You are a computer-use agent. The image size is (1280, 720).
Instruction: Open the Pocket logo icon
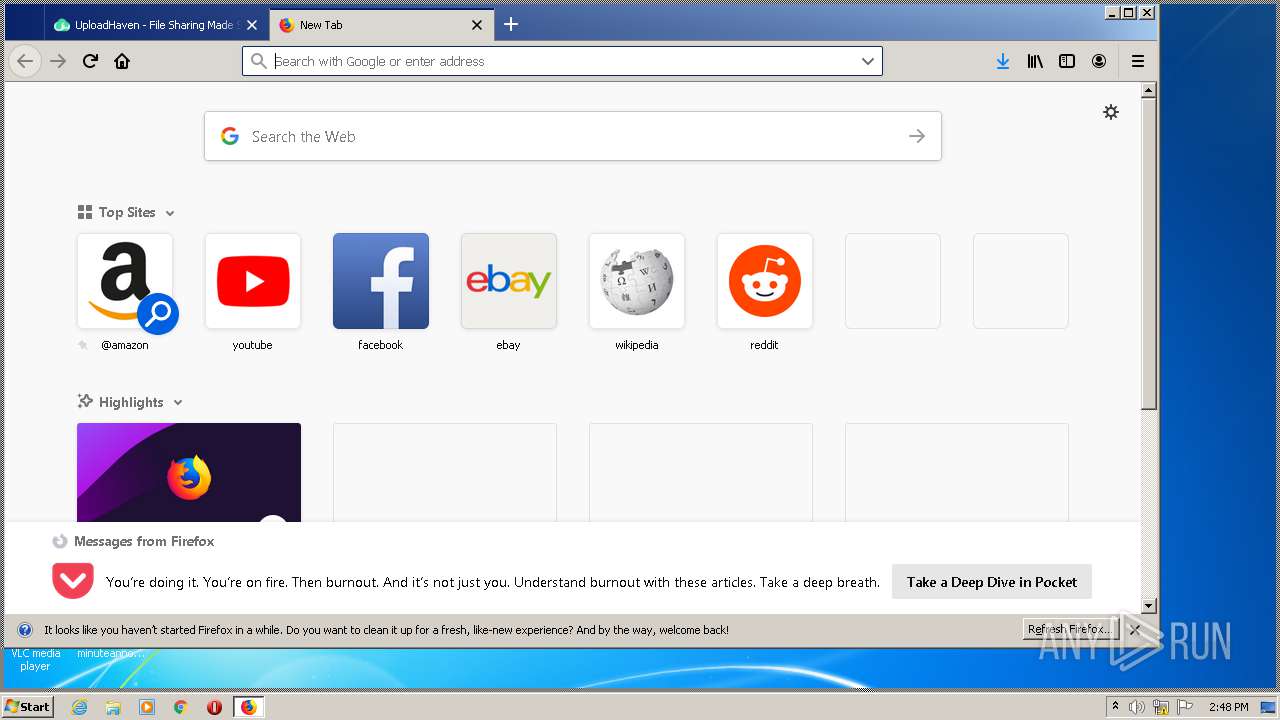click(x=73, y=581)
